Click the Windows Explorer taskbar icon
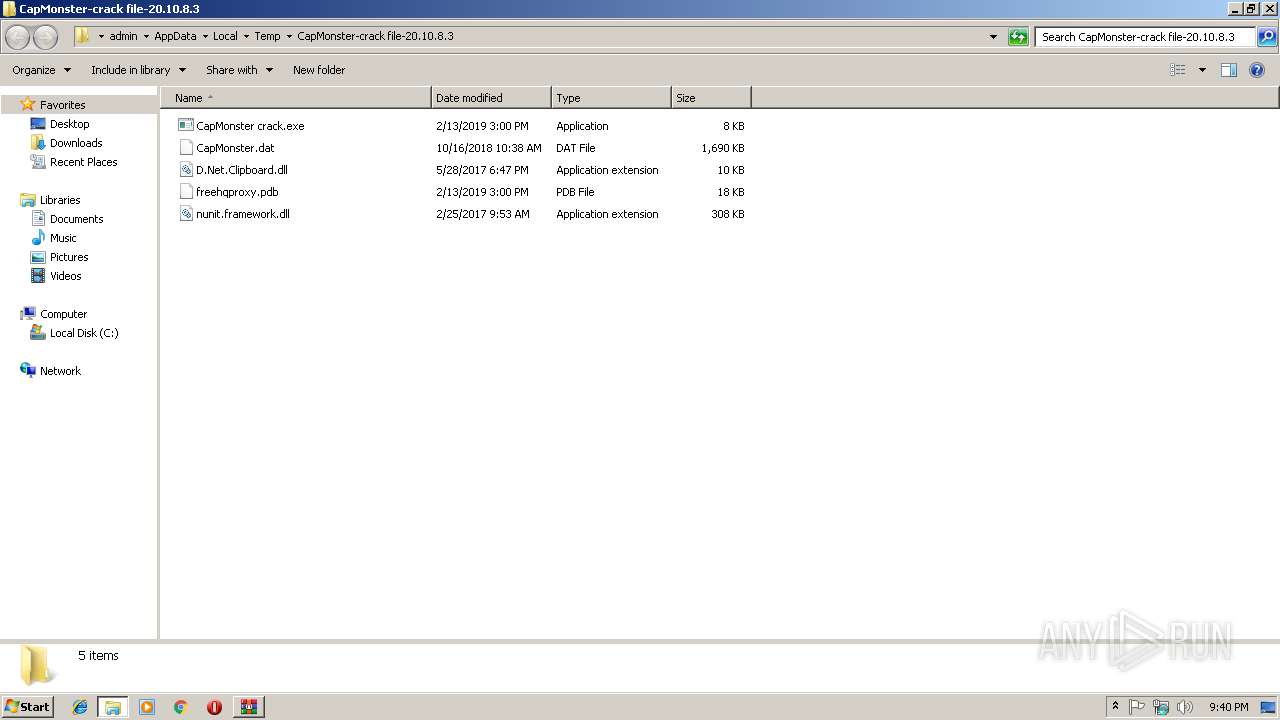 (x=113, y=707)
